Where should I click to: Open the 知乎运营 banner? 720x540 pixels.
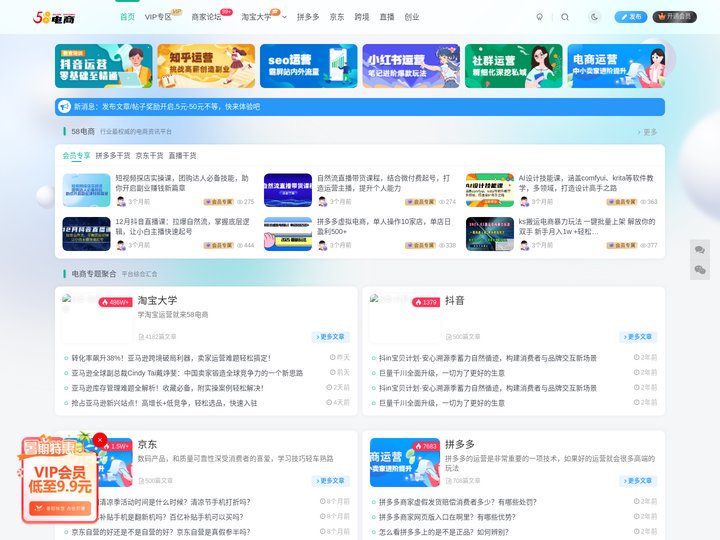206,66
